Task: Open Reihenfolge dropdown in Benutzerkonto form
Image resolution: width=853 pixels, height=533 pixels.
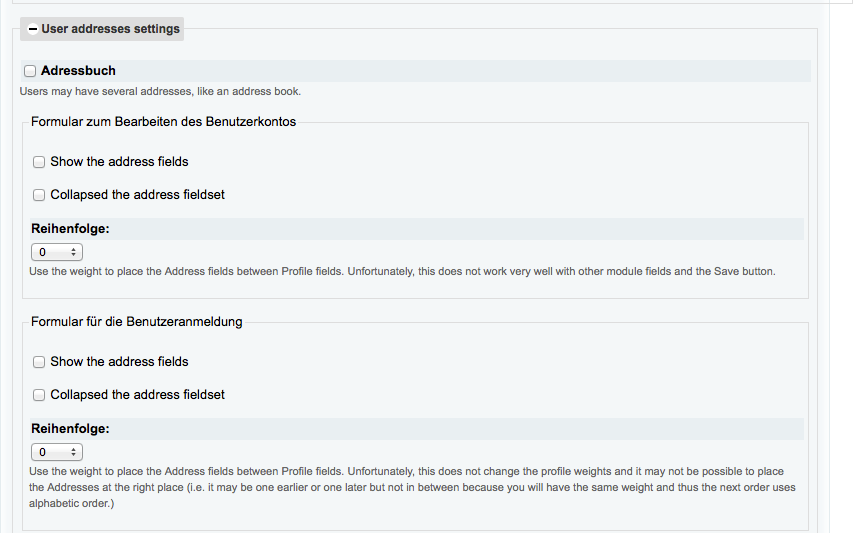Action: click(56, 253)
